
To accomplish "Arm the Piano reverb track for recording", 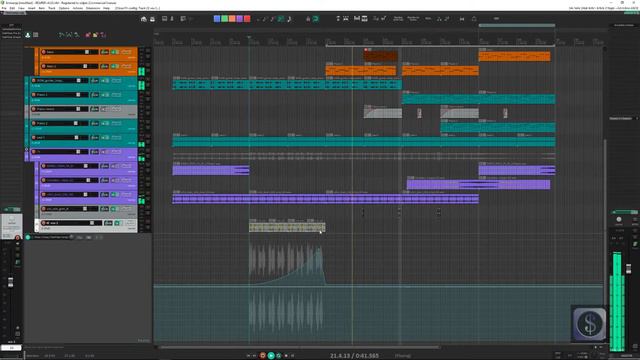I will pyautogui.click(x=34, y=109).
